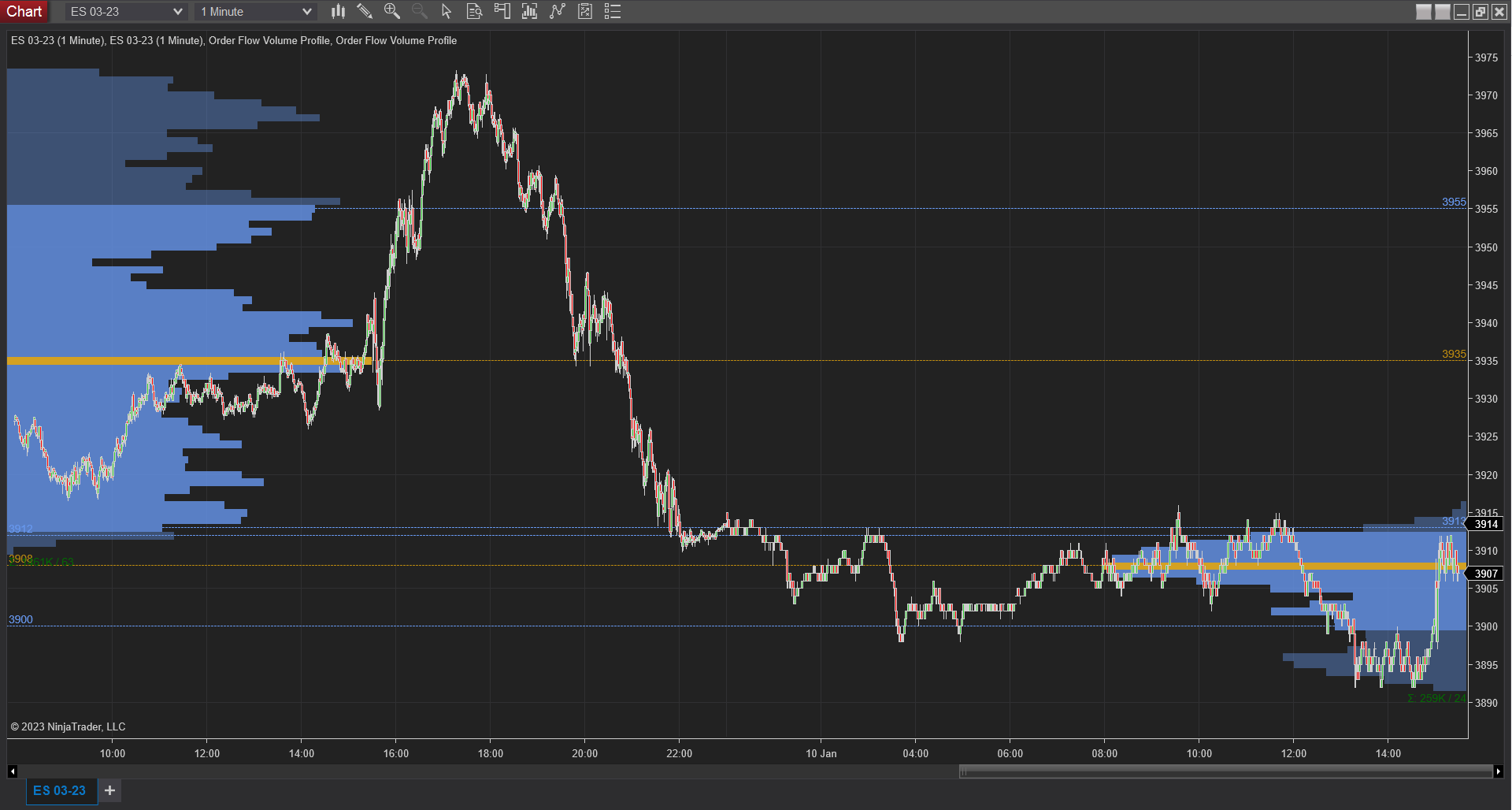Open the Strategies dialog
The width and height of the screenshot is (1512, 810).
[x=585, y=11]
